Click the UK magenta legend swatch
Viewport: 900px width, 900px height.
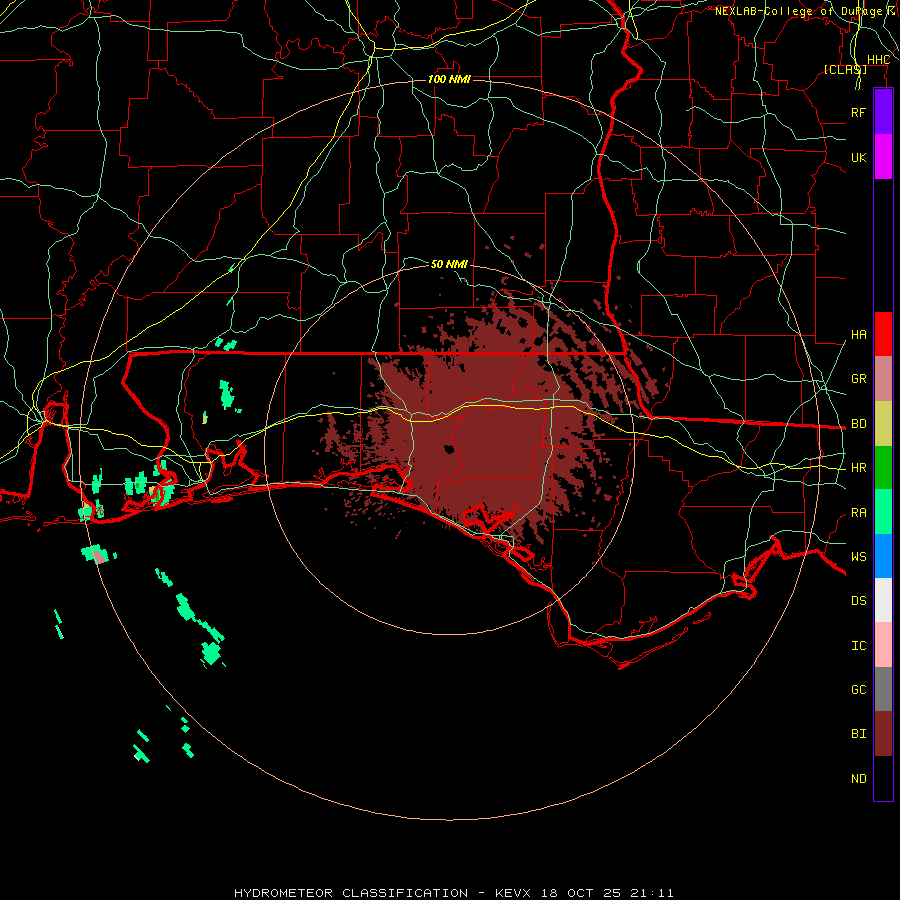click(x=883, y=157)
